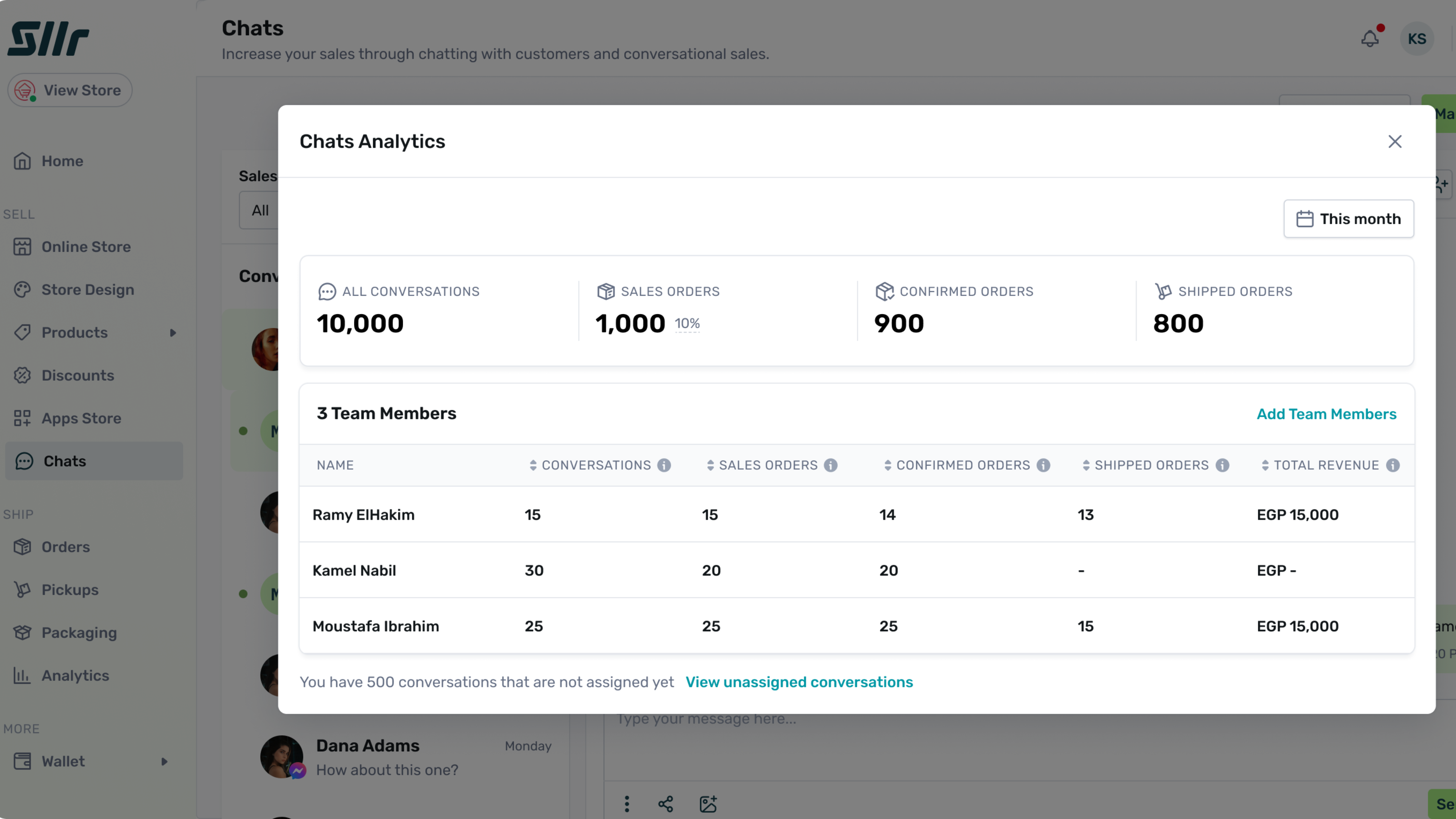1456x819 pixels.
Task: Open the This month date range picker
Action: click(1349, 219)
